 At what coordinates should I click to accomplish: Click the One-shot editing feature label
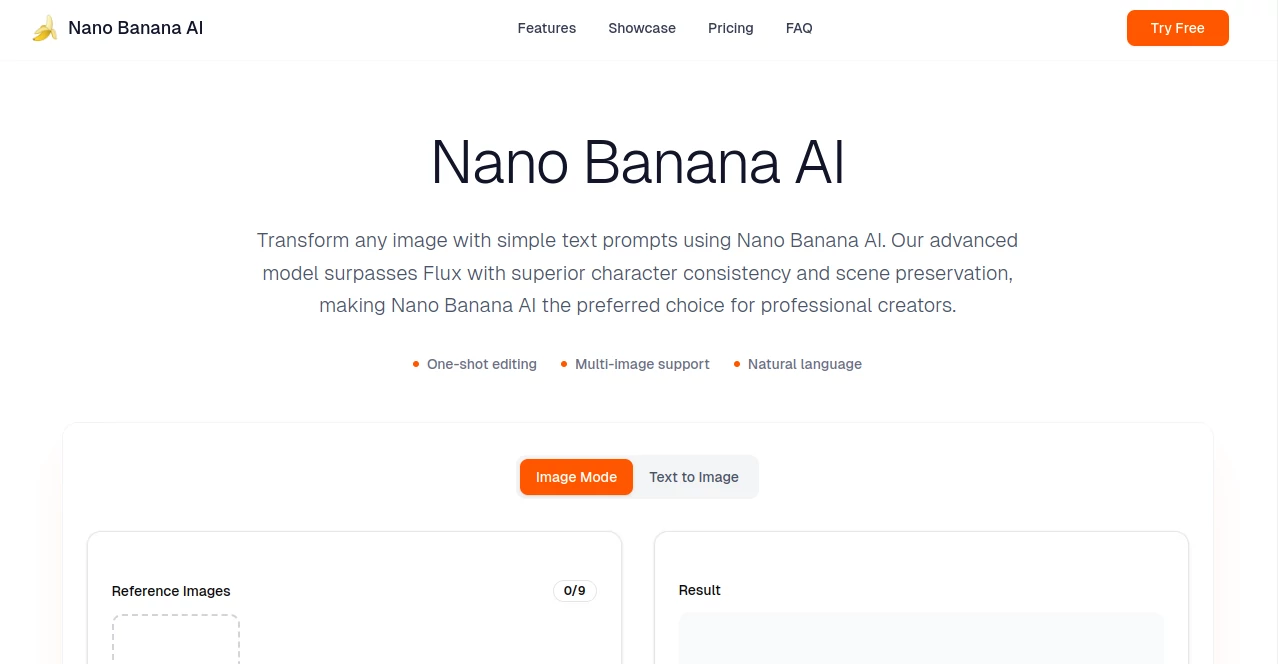coord(481,364)
